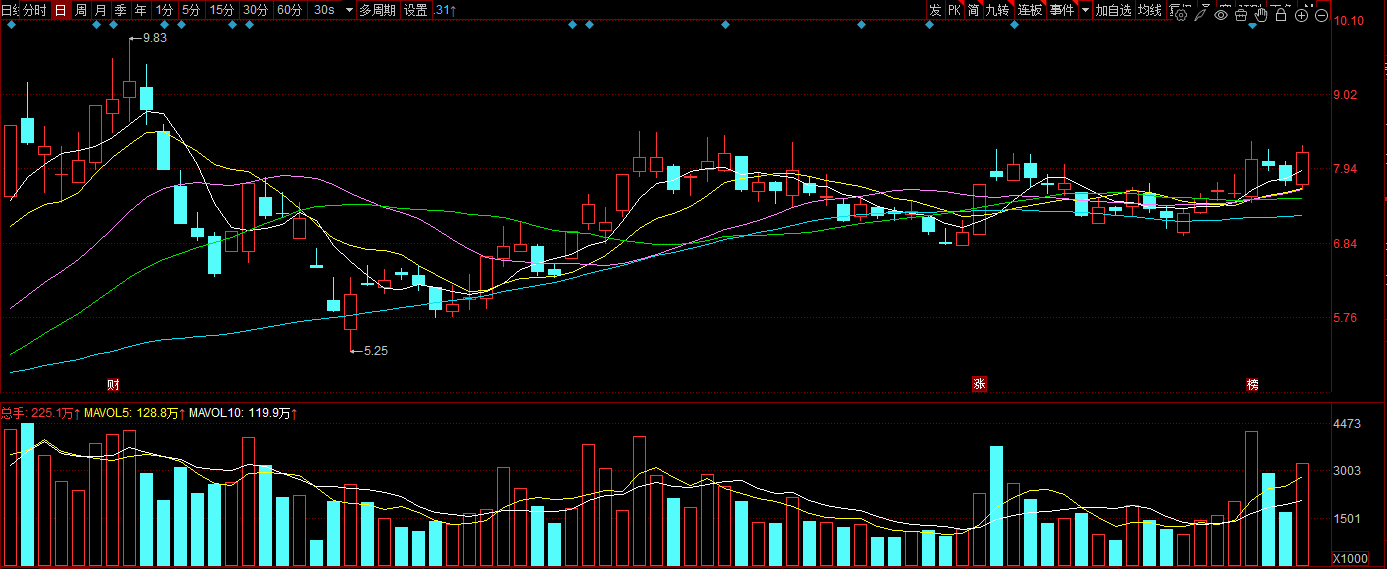The image size is (1387, 569).
Task: Click the '榜' event marker below chart
Action: pos(1252,385)
